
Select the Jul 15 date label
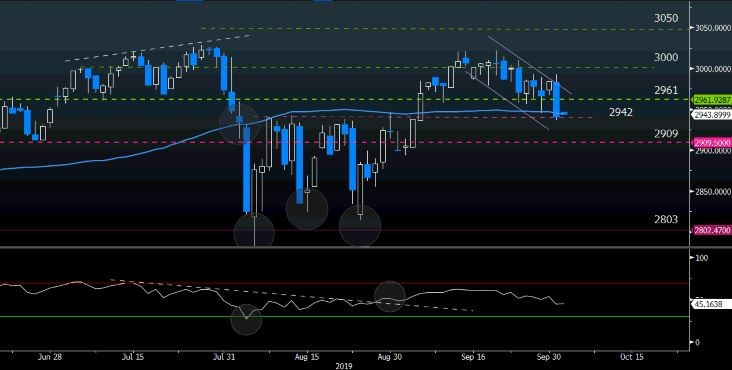pyautogui.click(x=133, y=357)
